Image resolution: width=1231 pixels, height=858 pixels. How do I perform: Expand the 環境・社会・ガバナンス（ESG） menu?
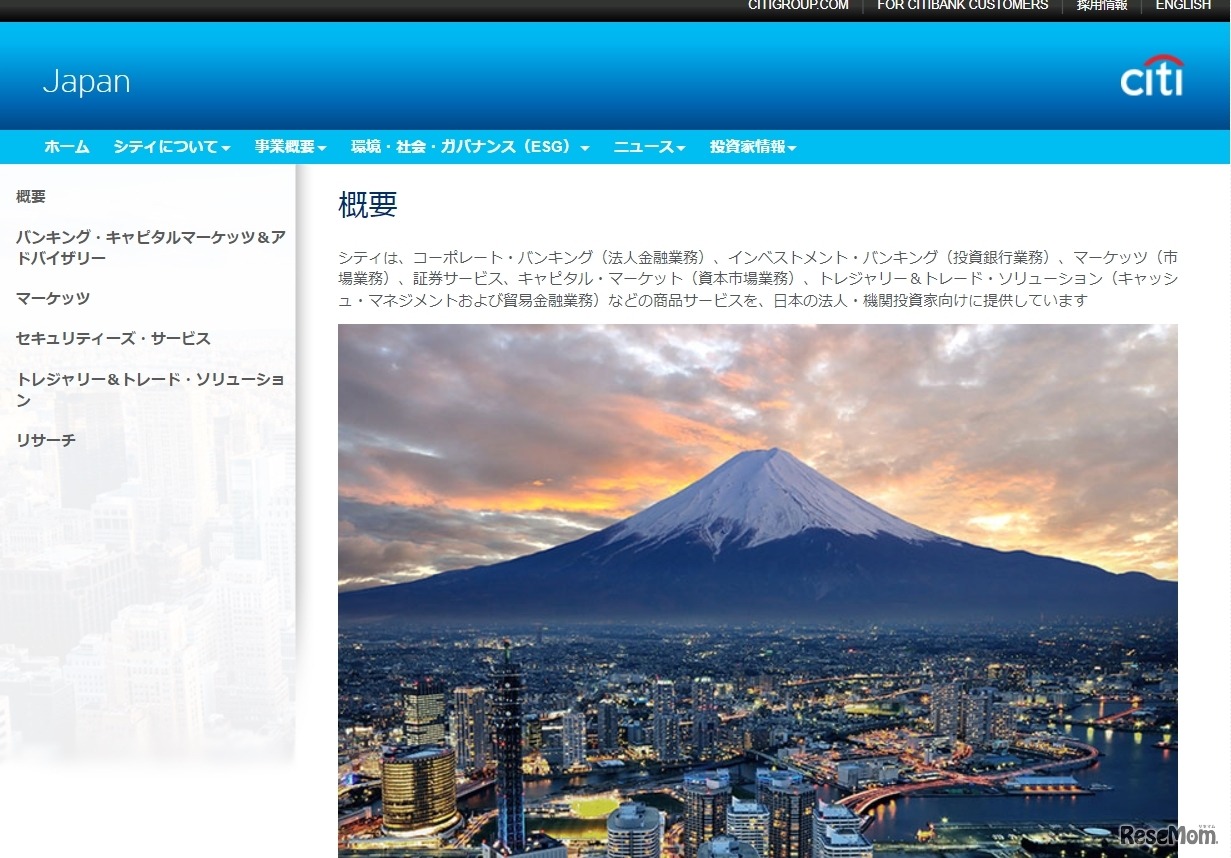(470, 147)
